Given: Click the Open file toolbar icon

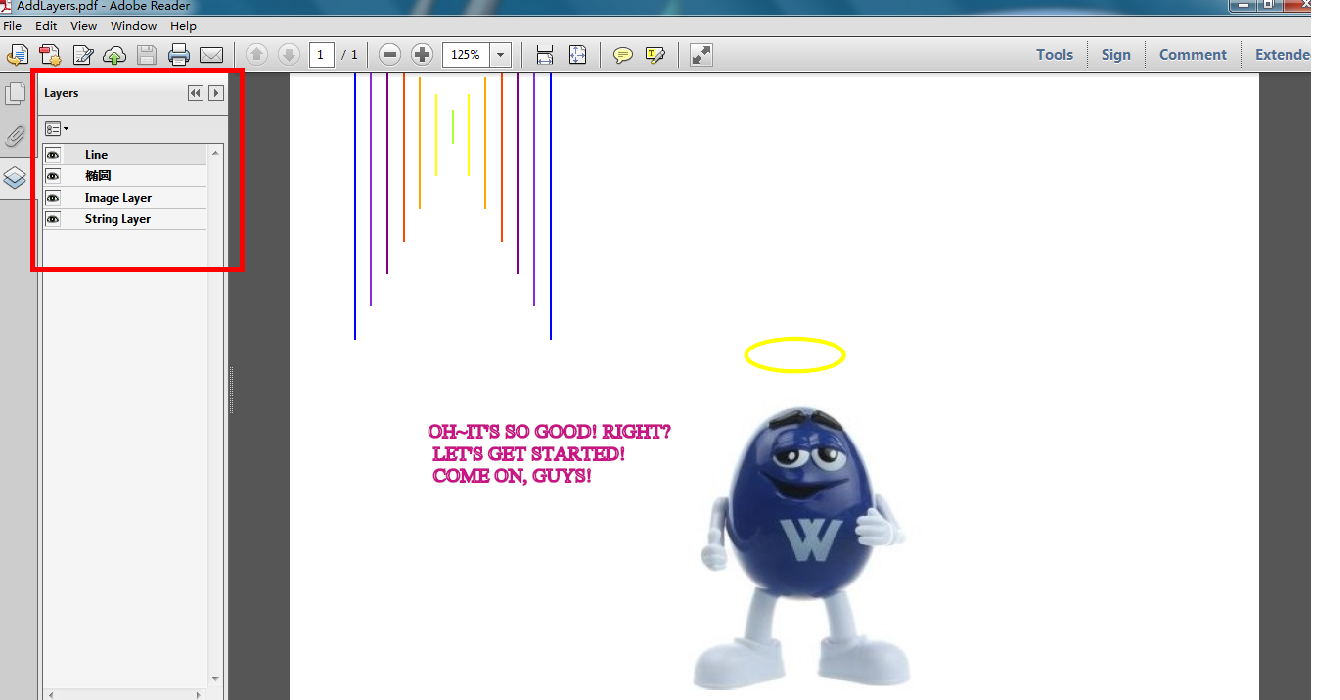Looking at the screenshot, I should coord(17,55).
